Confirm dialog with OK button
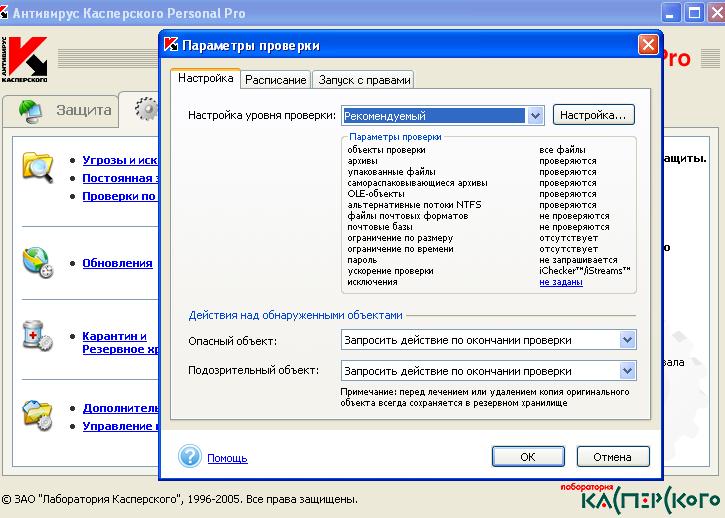This screenshot has height=518, width=725. (528, 457)
